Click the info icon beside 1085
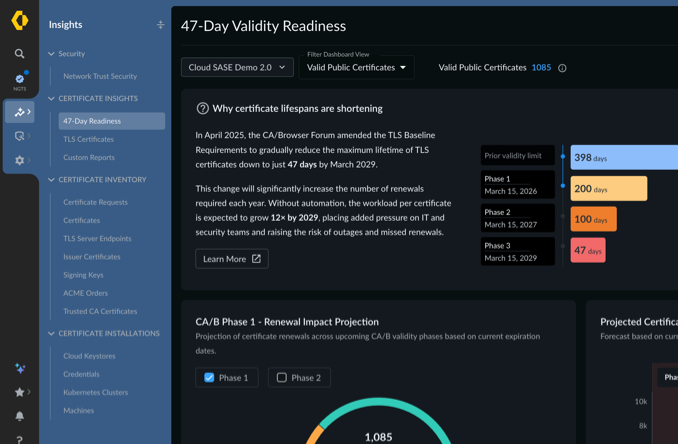 click(x=562, y=68)
